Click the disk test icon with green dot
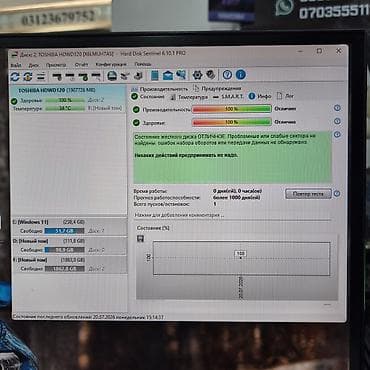 pyautogui.click(x=83, y=77)
